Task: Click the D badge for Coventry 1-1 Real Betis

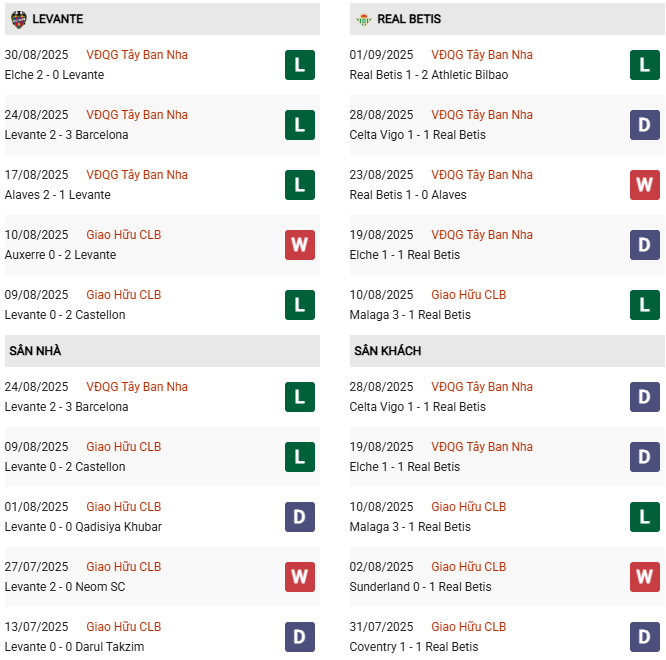Action: tap(645, 637)
